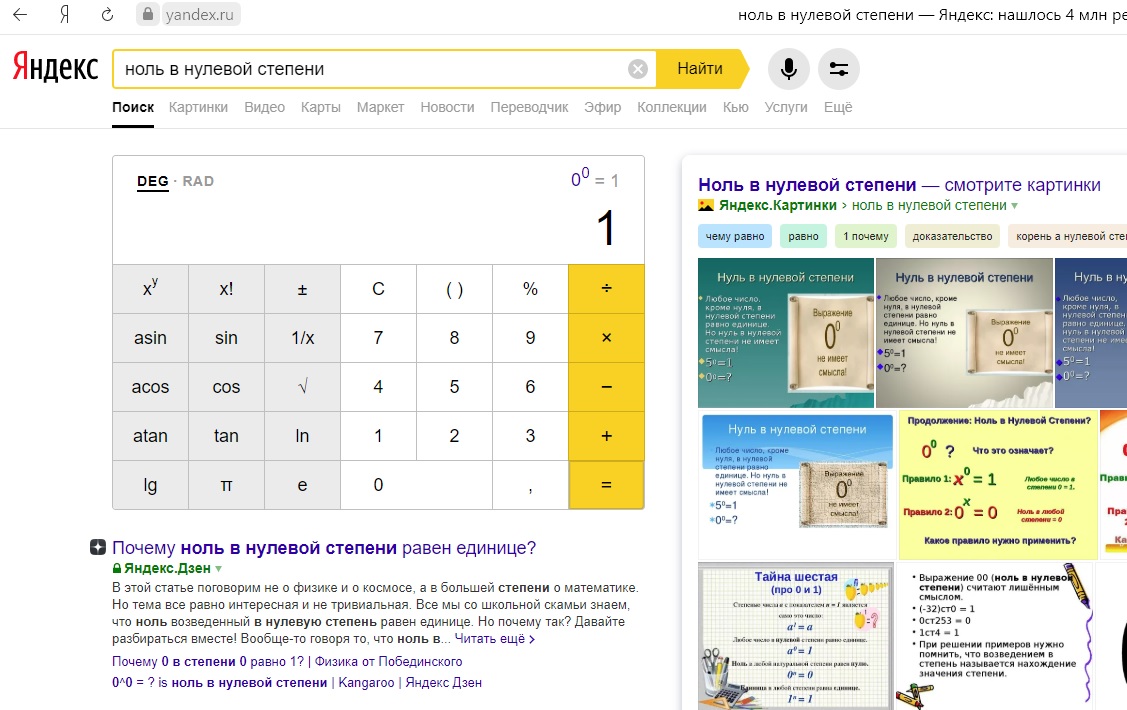This screenshot has height=710, width=1127.
Task: Click the microphone voice search icon
Action: (x=788, y=69)
